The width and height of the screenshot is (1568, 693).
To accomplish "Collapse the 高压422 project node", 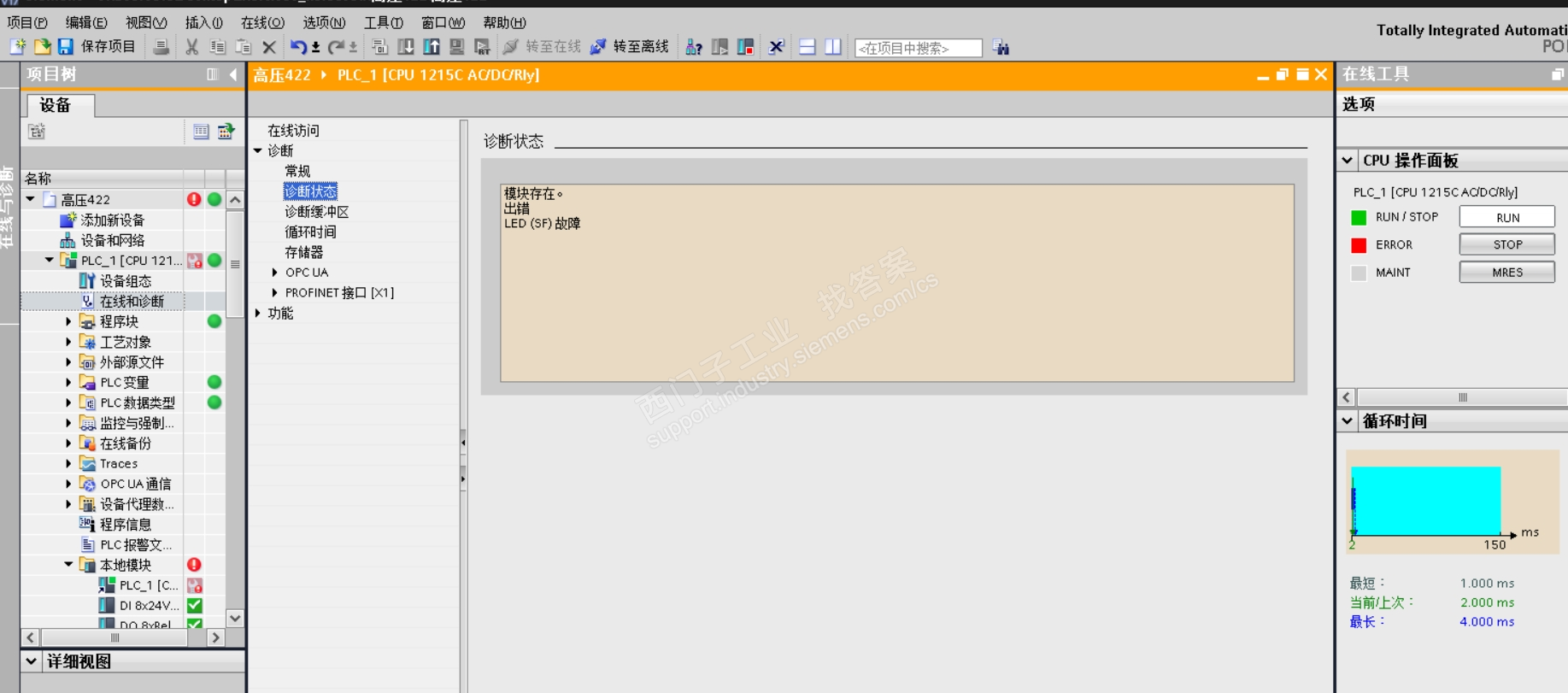I will tap(31, 199).
